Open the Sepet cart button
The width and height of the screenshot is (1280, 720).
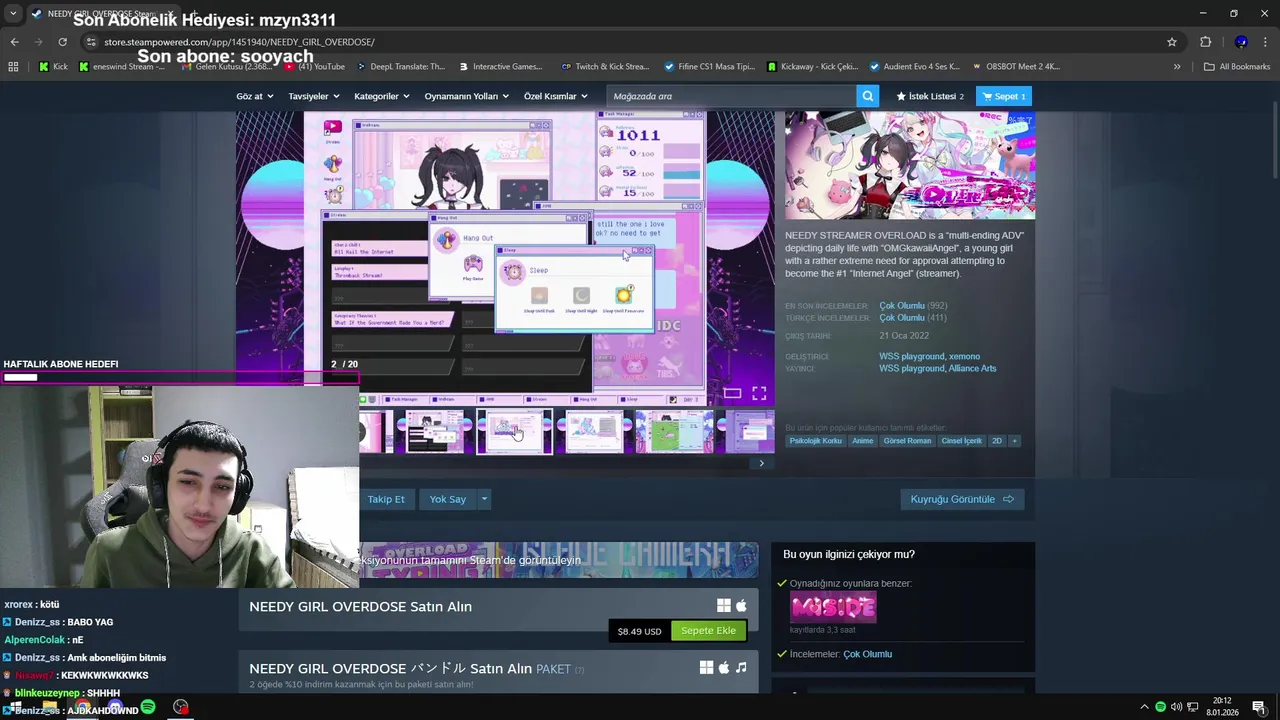coord(1004,96)
